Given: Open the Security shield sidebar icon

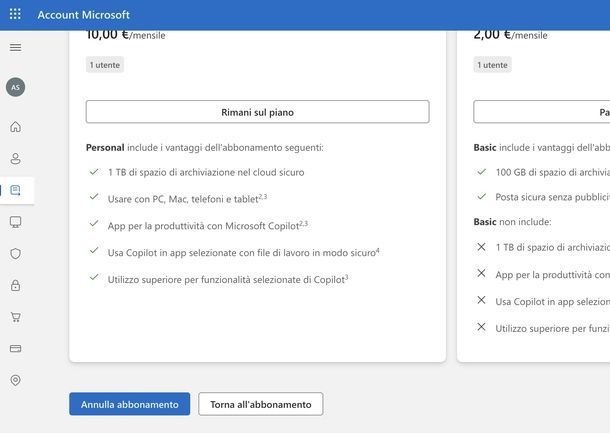Looking at the screenshot, I should coord(16,254).
